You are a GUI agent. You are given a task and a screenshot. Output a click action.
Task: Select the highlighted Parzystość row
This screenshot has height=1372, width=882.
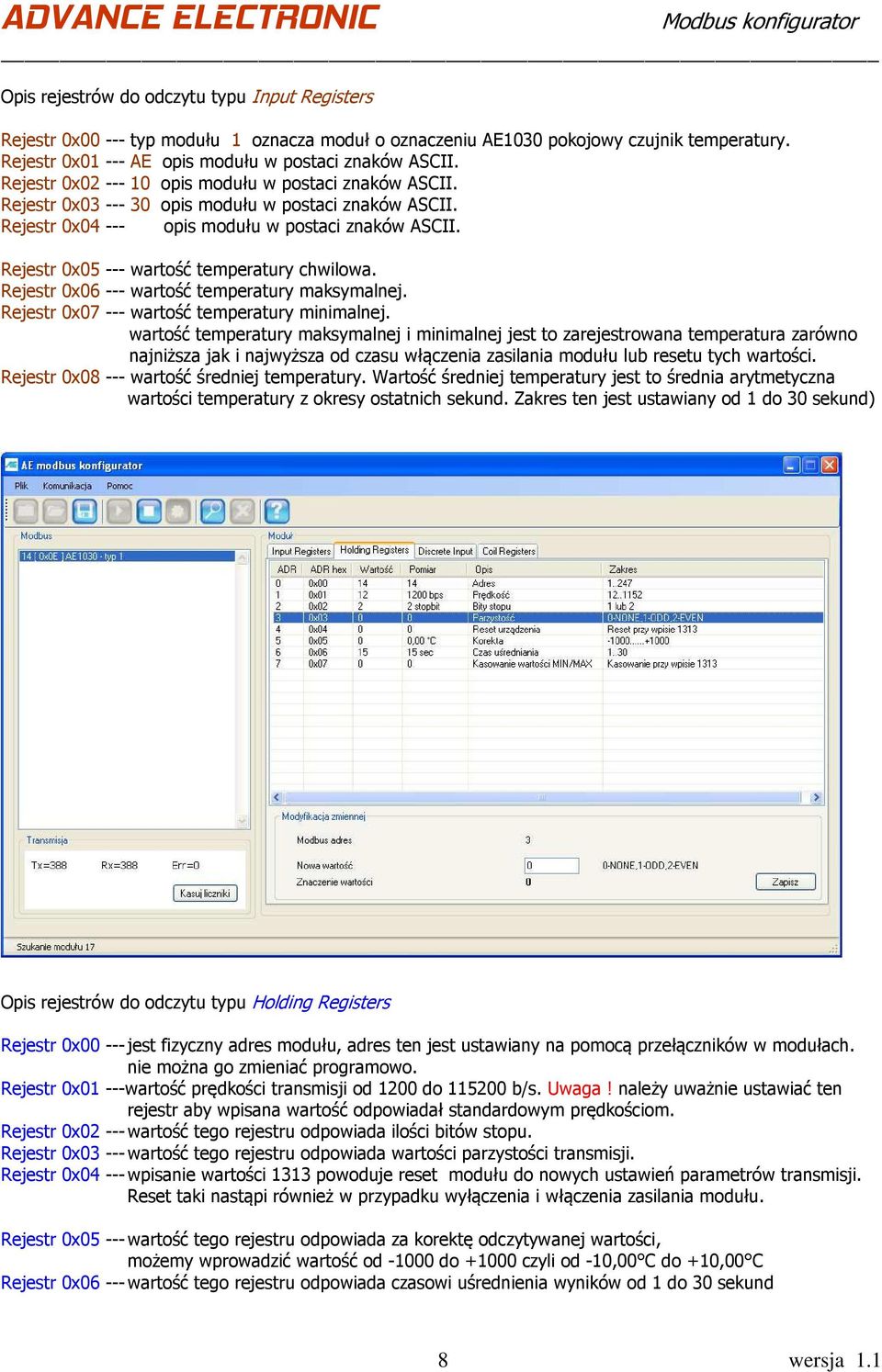[548, 618]
